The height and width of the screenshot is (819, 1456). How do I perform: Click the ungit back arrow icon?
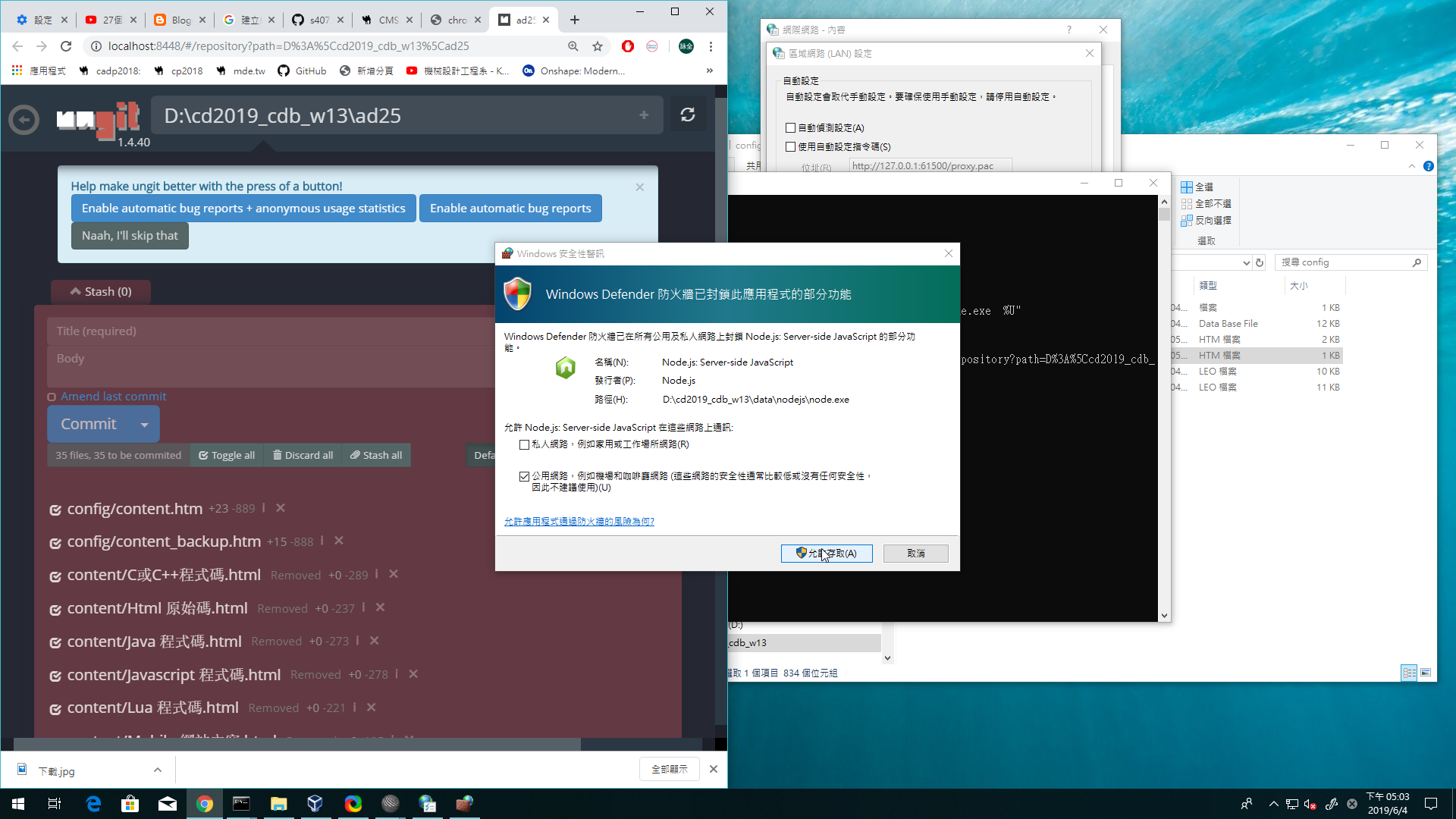pyautogui.click(x=24, y=119)
